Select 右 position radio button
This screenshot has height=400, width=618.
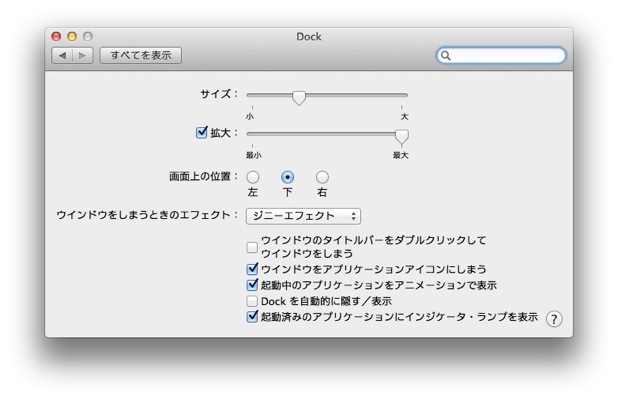pos(322,177)
